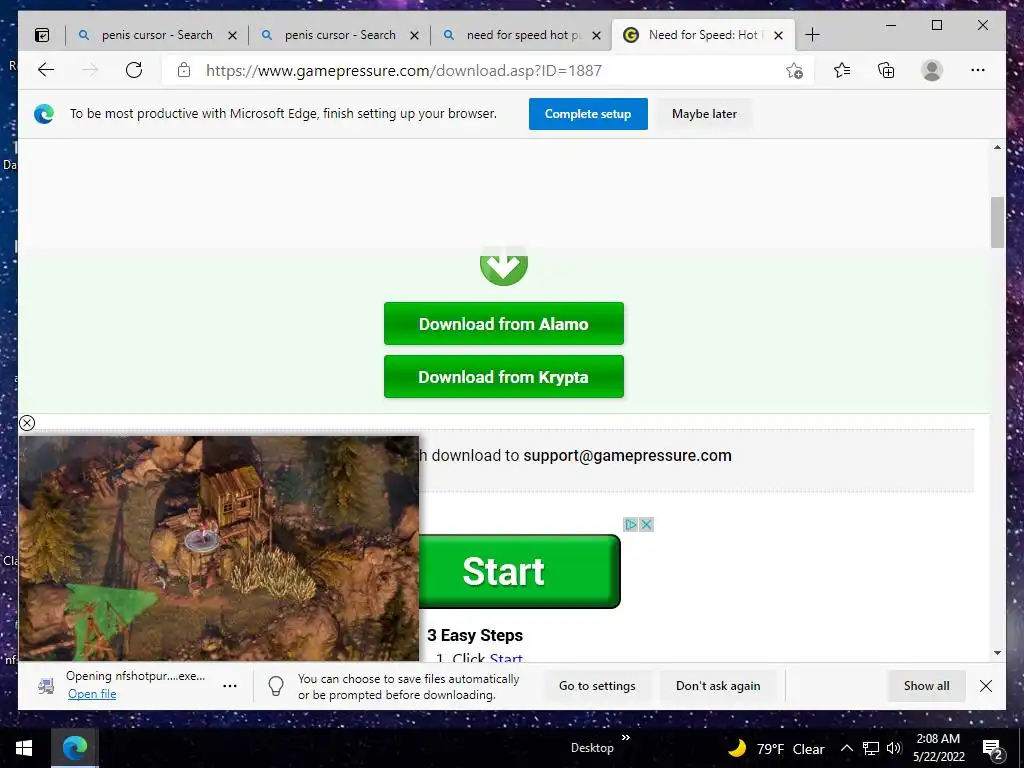
Task: Open the Windows Start menu
Action: click(x=24, y=748)
